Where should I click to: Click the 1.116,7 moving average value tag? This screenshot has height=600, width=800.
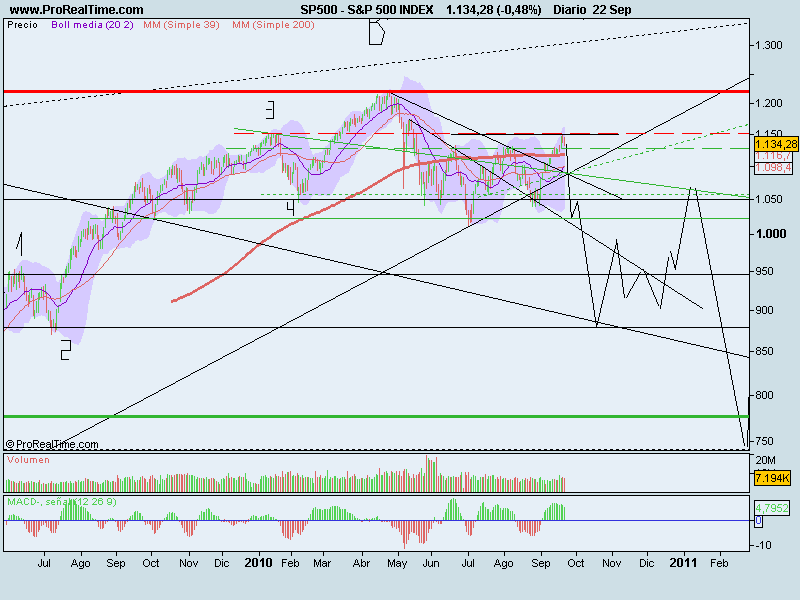(x=773, y=156)
